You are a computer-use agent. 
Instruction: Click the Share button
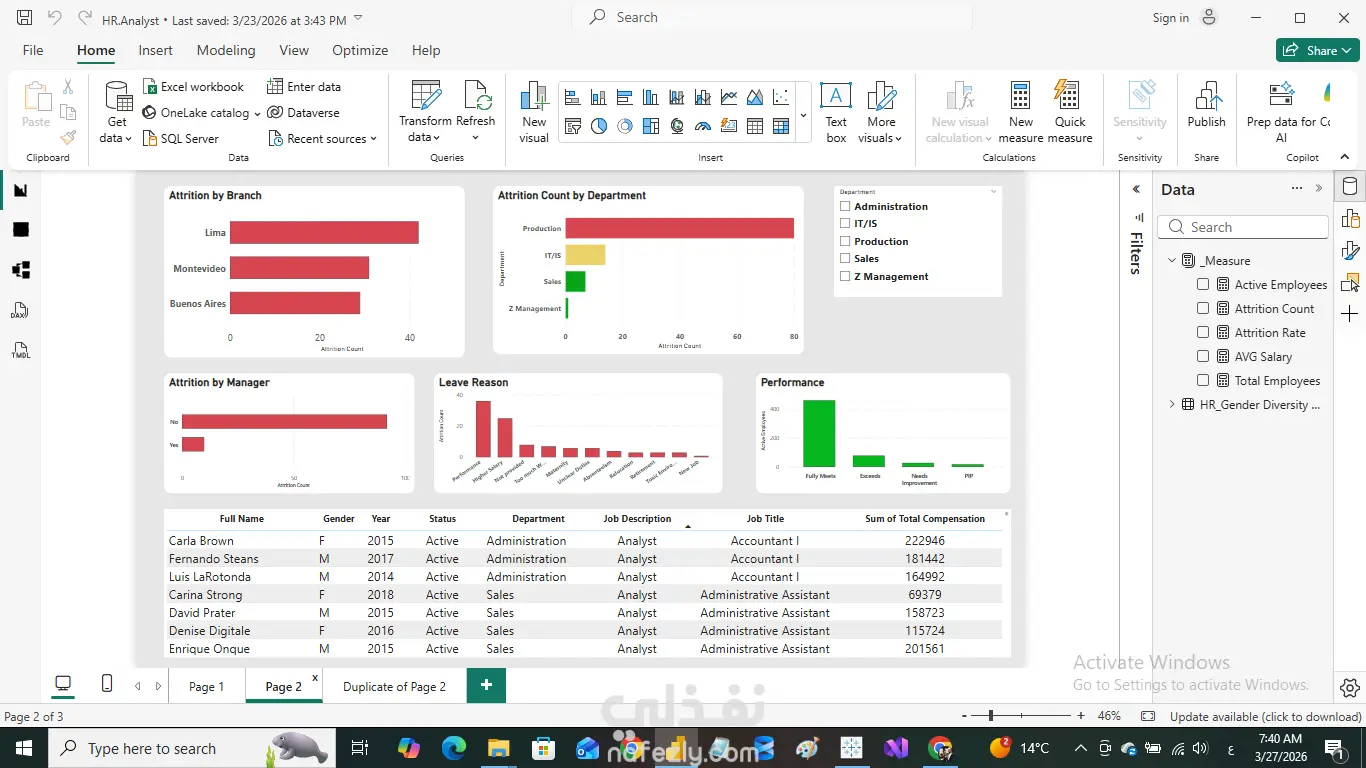pos(1317,50)
